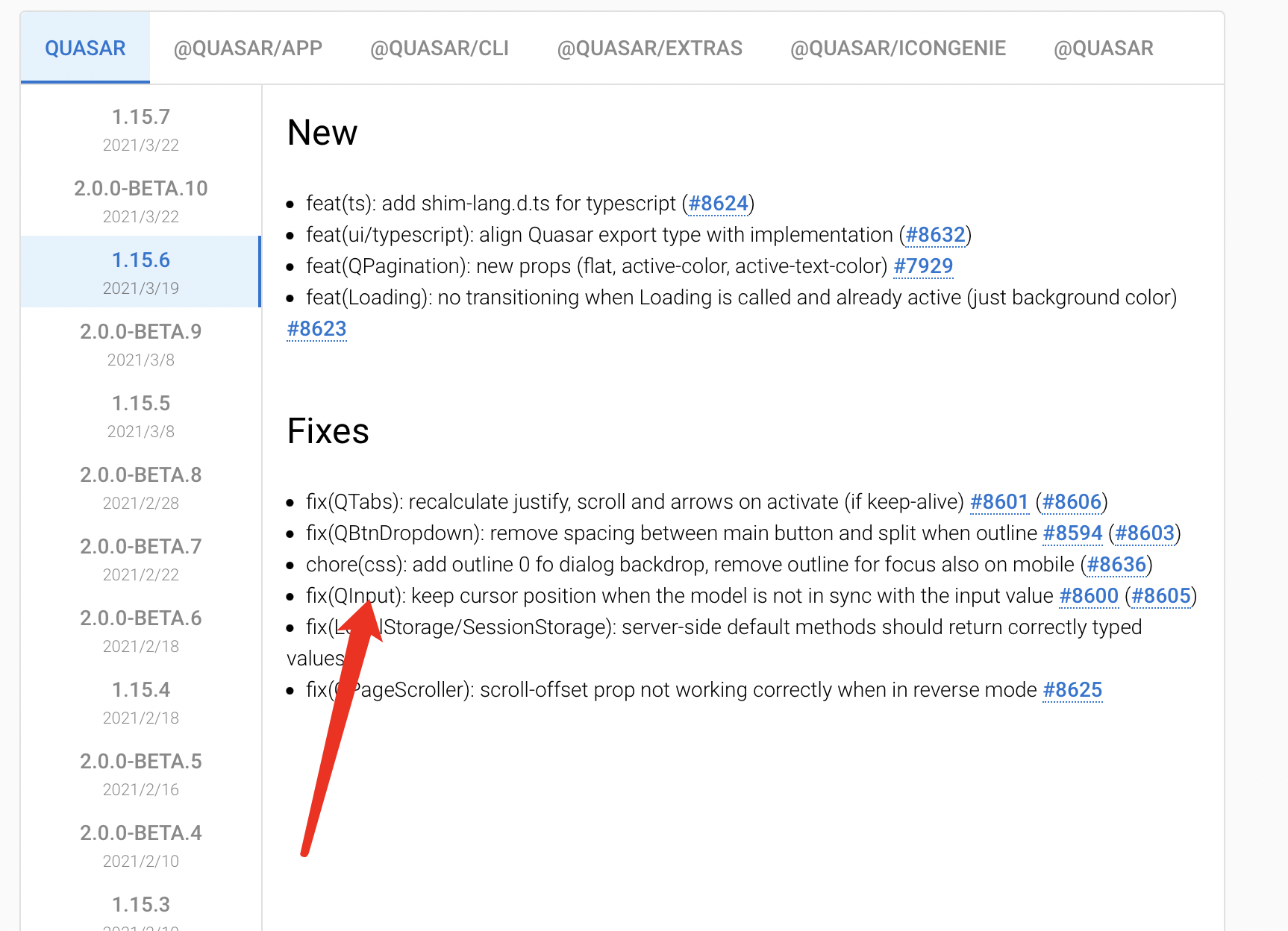The image size is (1288, 931).
Task: Follow the #8632 typescript export link
Action: (x=936, y=234)
